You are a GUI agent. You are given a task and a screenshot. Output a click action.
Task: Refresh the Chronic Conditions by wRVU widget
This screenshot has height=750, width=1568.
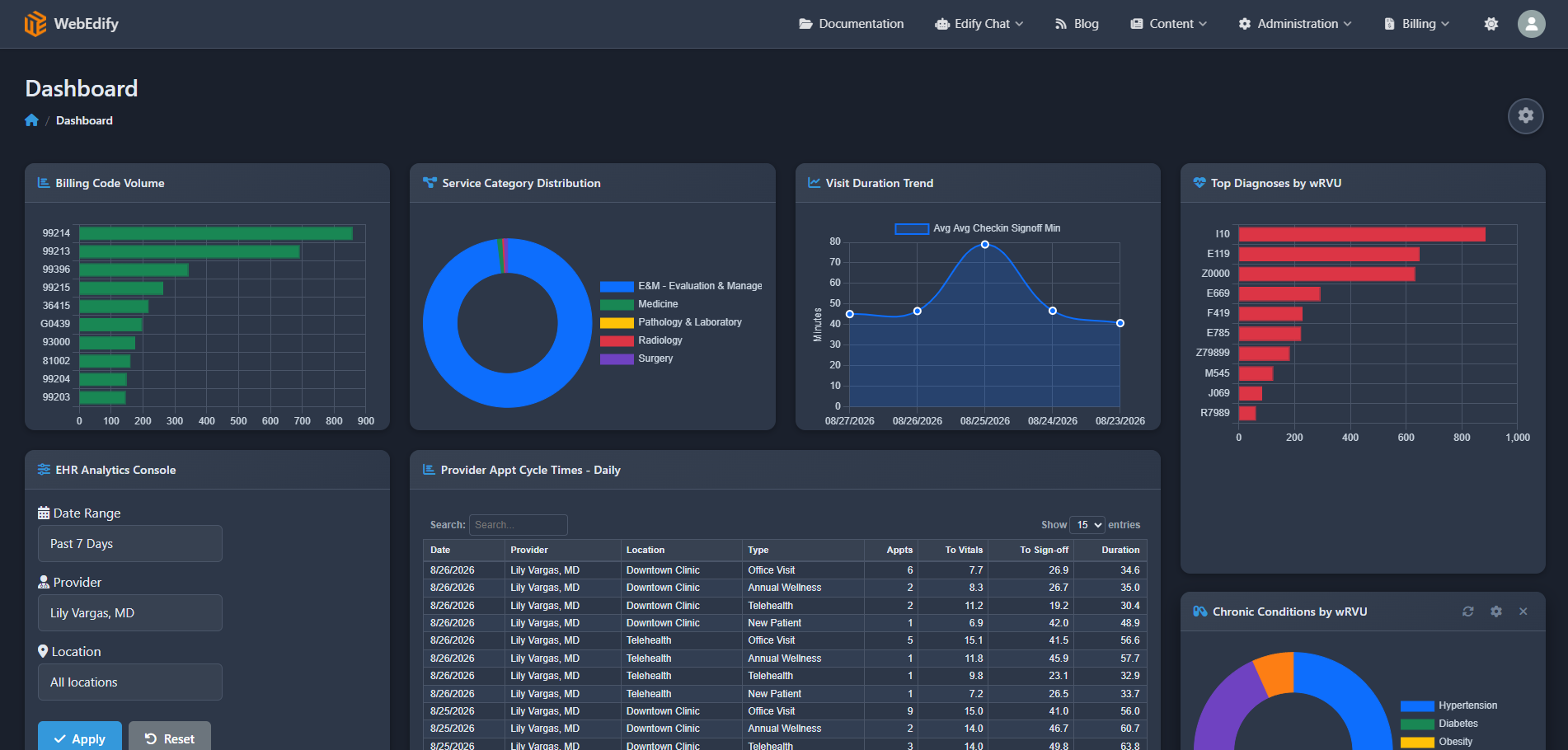pyautogui.click(x=1467, y=612)
